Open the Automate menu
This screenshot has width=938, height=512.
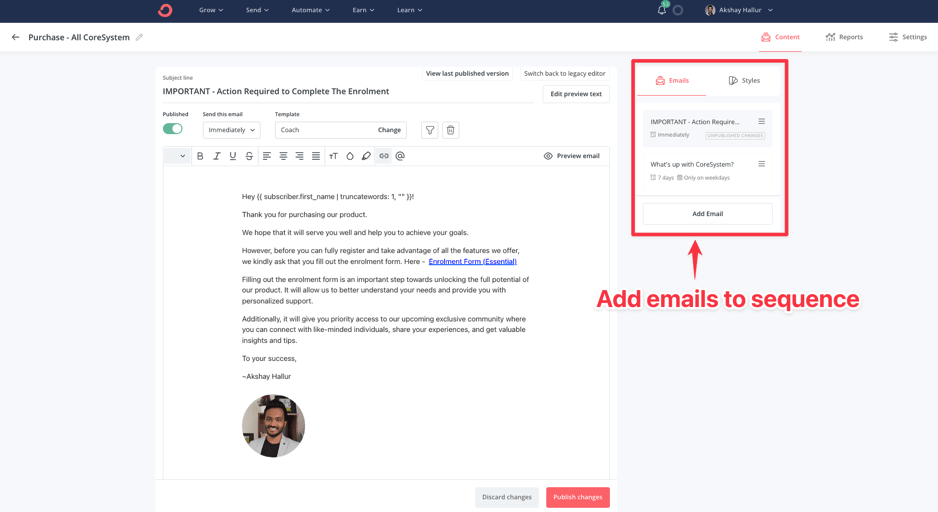click(x=310, y=10)
